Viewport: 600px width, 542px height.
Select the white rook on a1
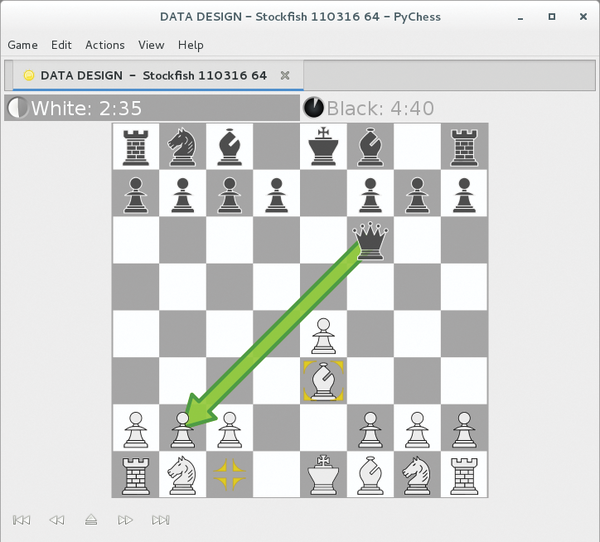tap(136, 475)
